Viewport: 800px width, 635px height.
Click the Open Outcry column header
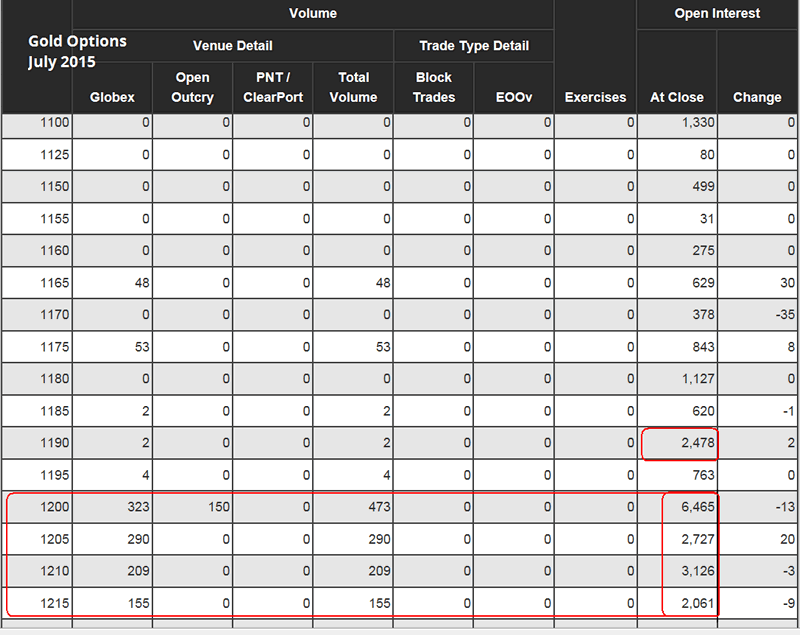(192, 87)
